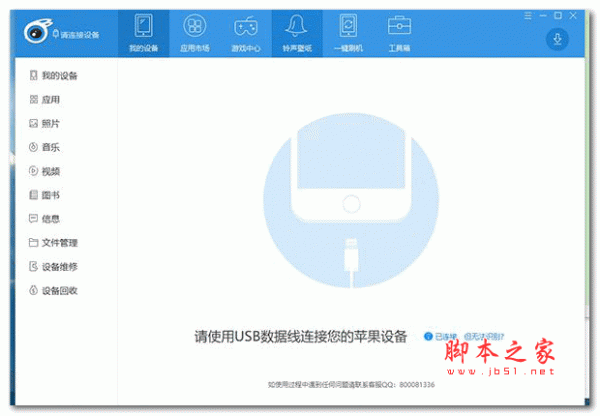The width and height of the screenshot is (600, 416).
Task: Open 音乐 music in the sidebar
Action: click(x=45, y=147)
